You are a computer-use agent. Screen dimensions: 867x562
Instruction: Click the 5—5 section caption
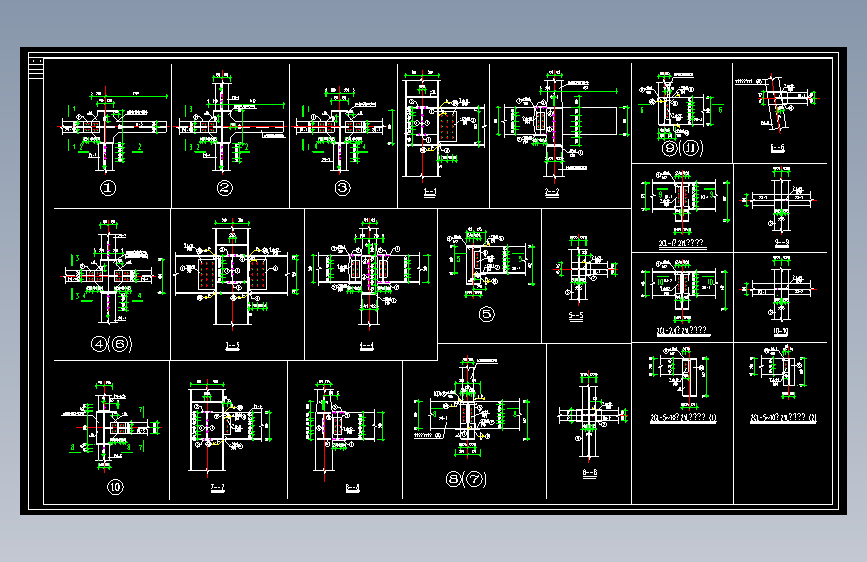coord(576,316)
